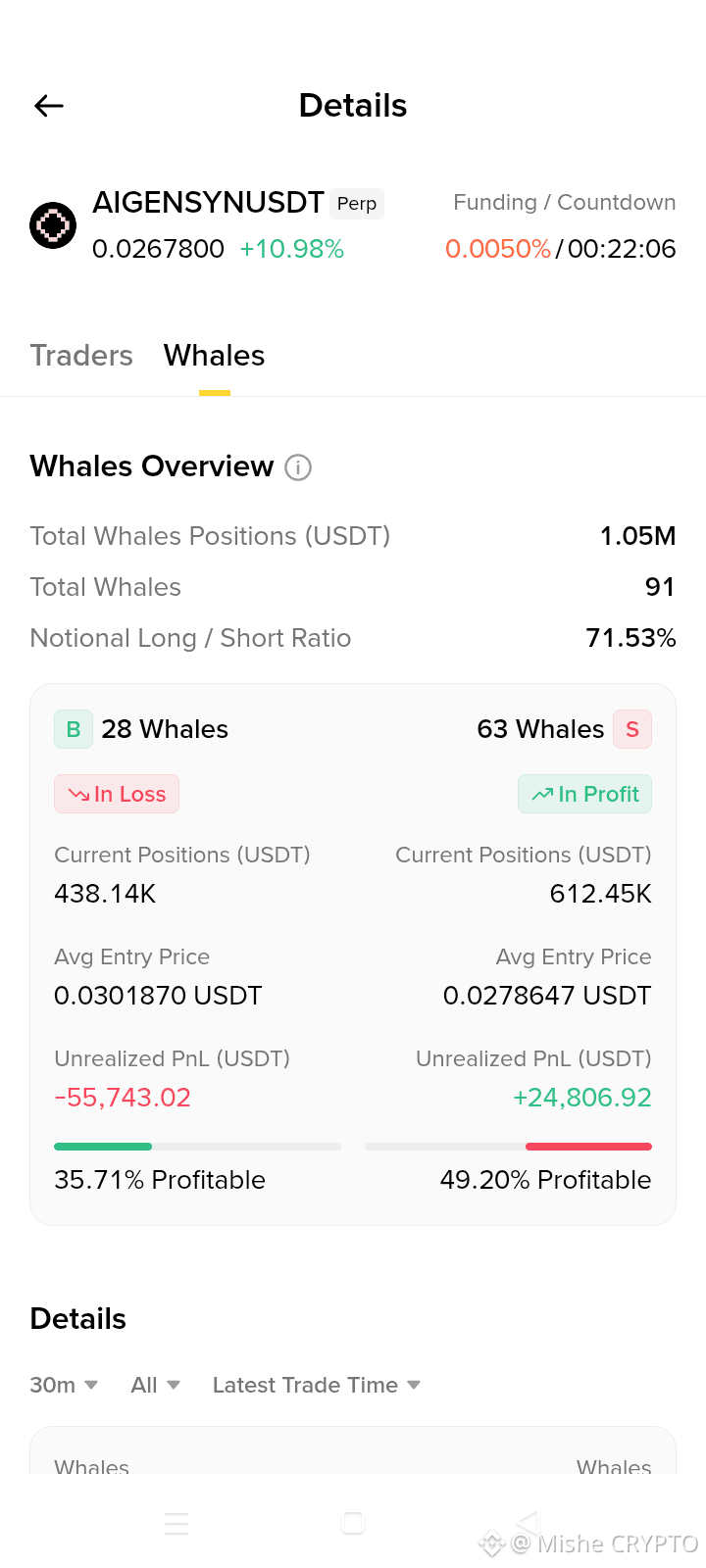Tap the 63 Whales short heading
The image size is (706, 1568).
[540, 729]
